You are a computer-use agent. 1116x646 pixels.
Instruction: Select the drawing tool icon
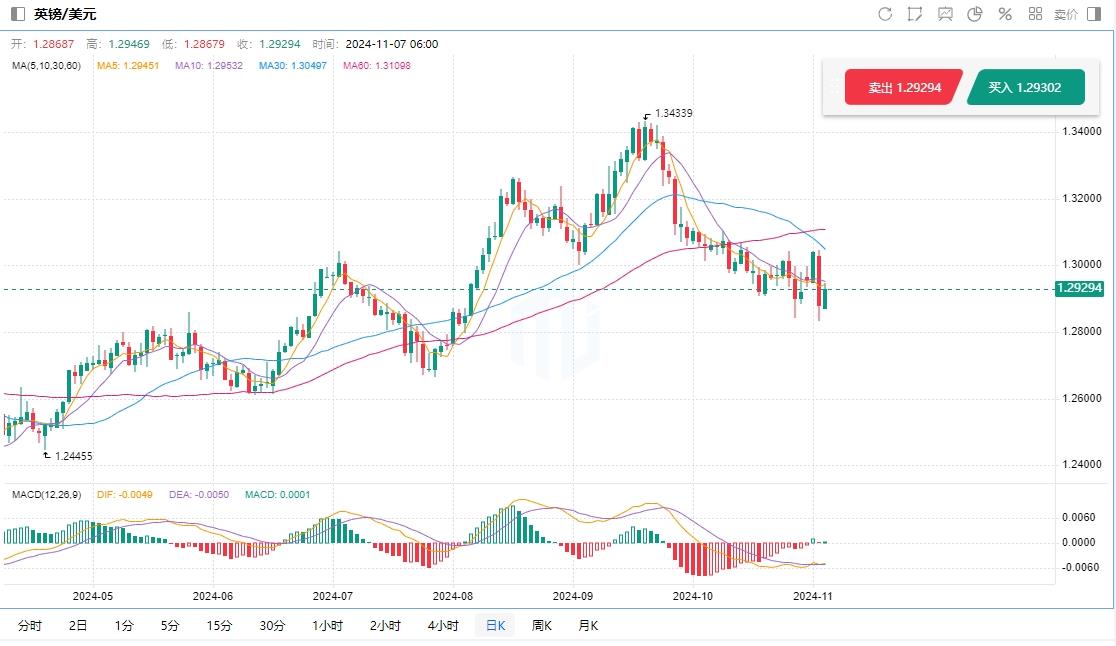tap(915, 14)
